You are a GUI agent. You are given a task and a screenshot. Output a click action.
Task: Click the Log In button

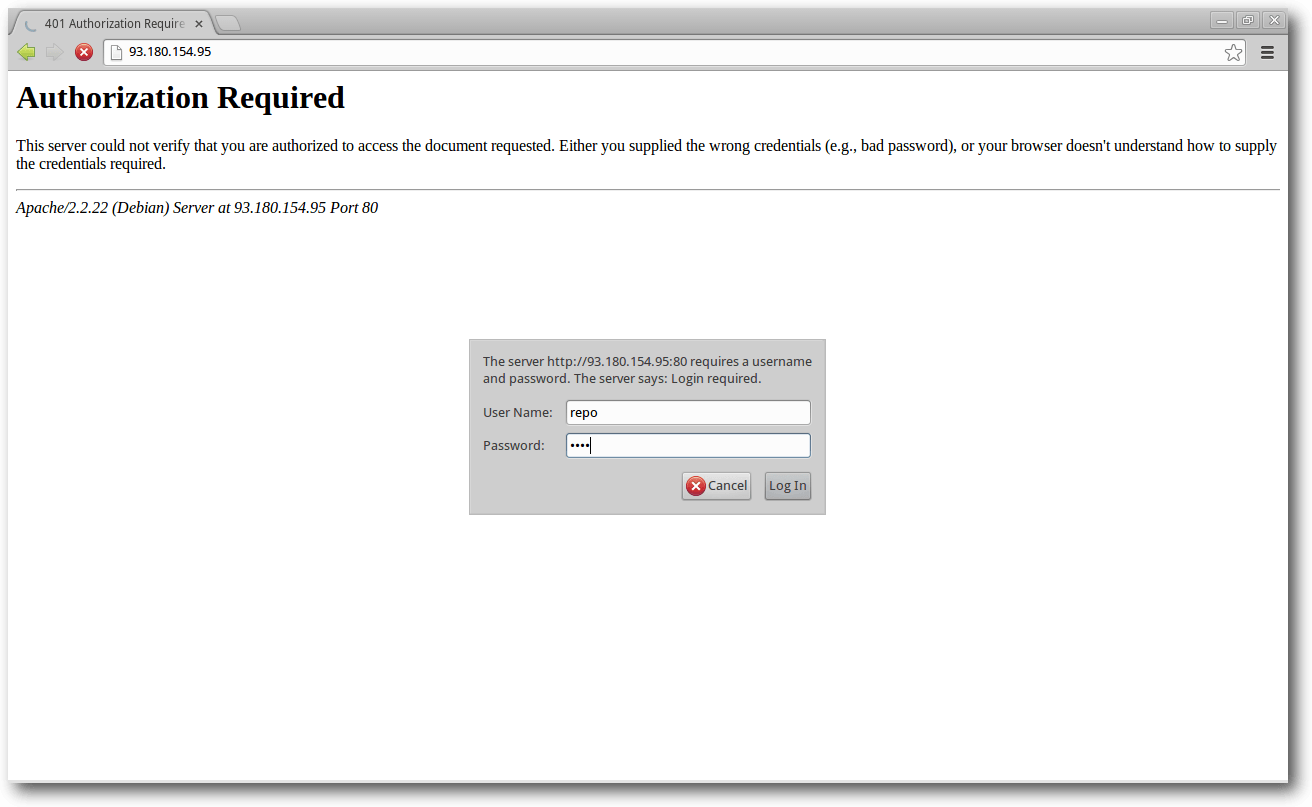click(787, 486)
